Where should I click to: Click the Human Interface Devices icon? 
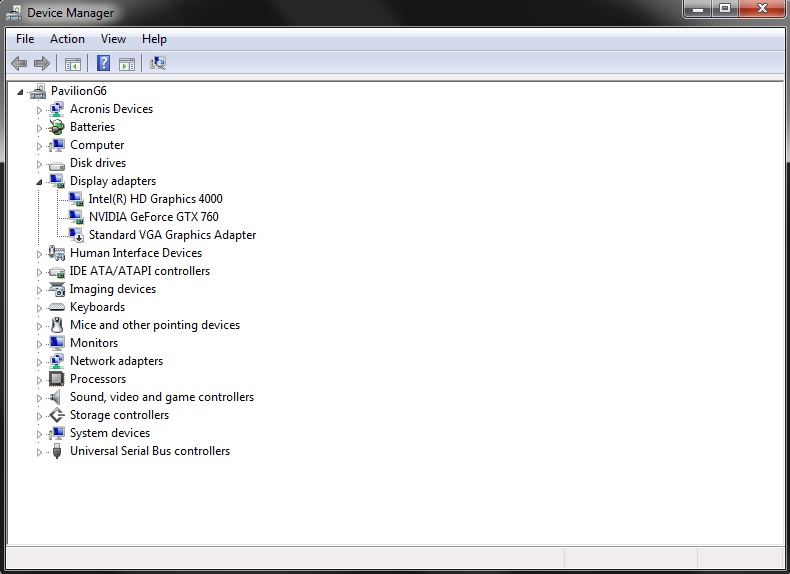(x=56, y=253)
